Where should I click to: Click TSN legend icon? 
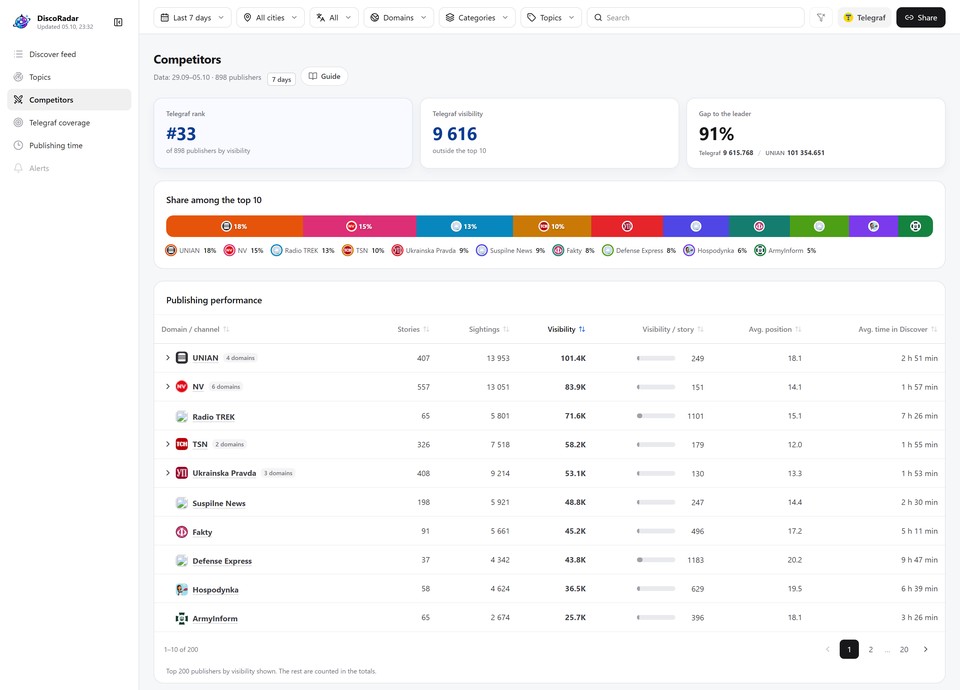(348, 250)
